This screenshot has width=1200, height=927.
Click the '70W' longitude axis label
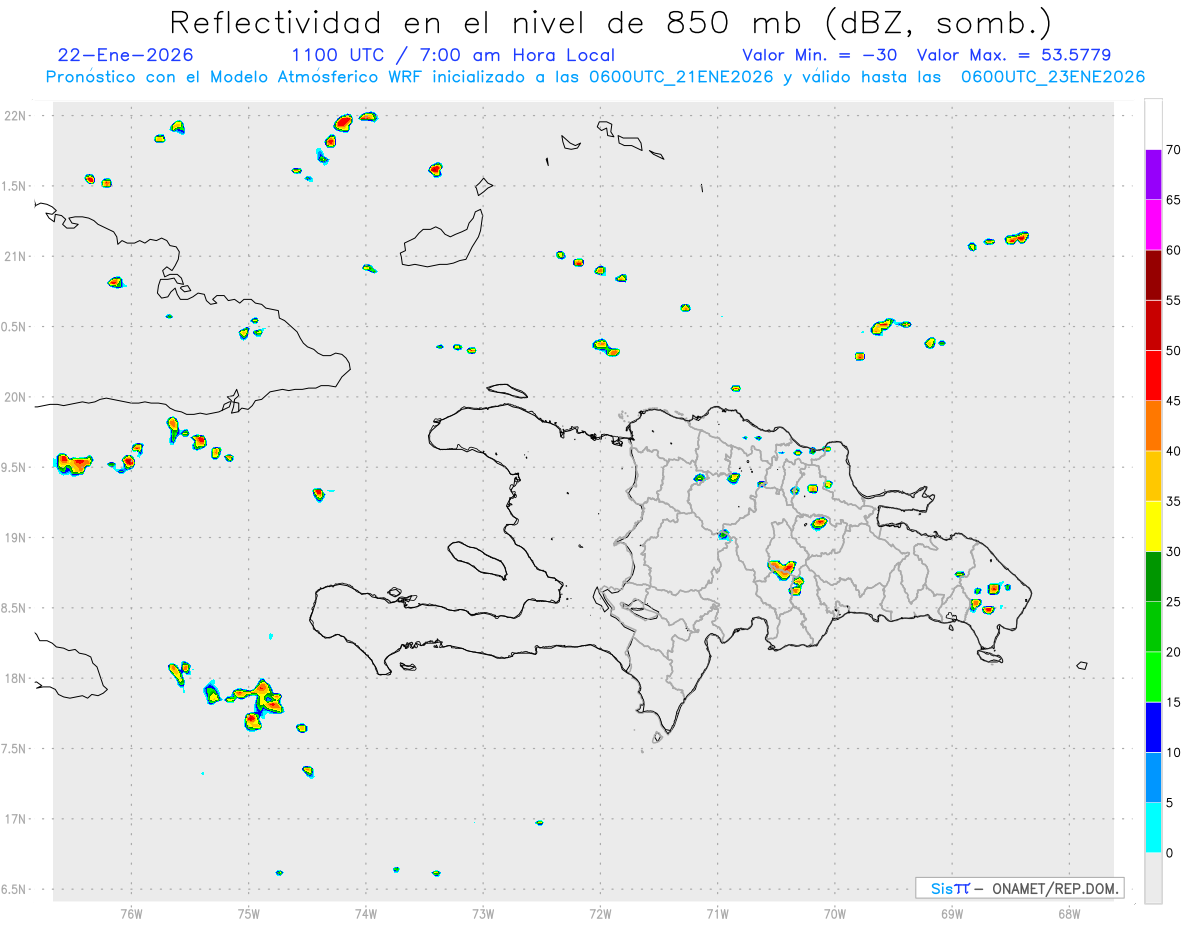coord(835,913)
